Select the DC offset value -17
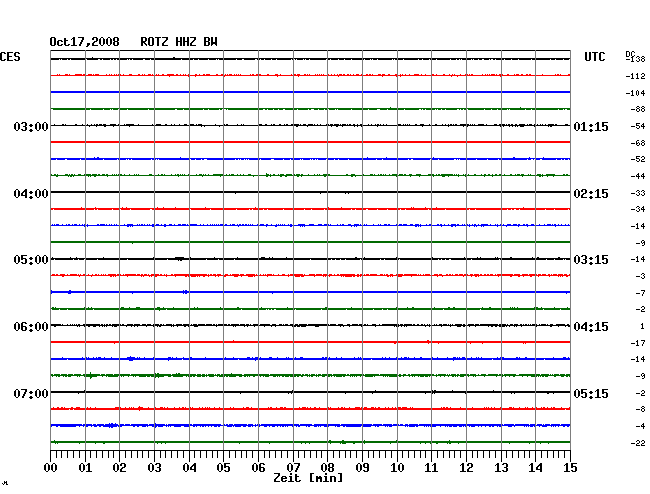This screenshot has height=494, width=650. (x=638, y=343)
